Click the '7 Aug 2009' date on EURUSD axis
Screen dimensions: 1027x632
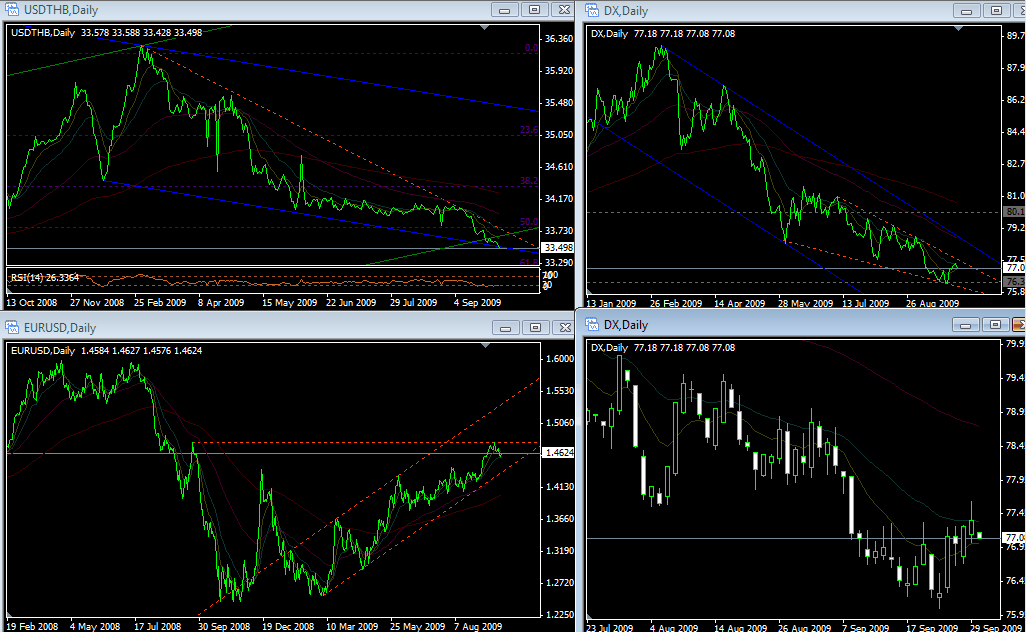pyautogui.click(x=477, y=626)
